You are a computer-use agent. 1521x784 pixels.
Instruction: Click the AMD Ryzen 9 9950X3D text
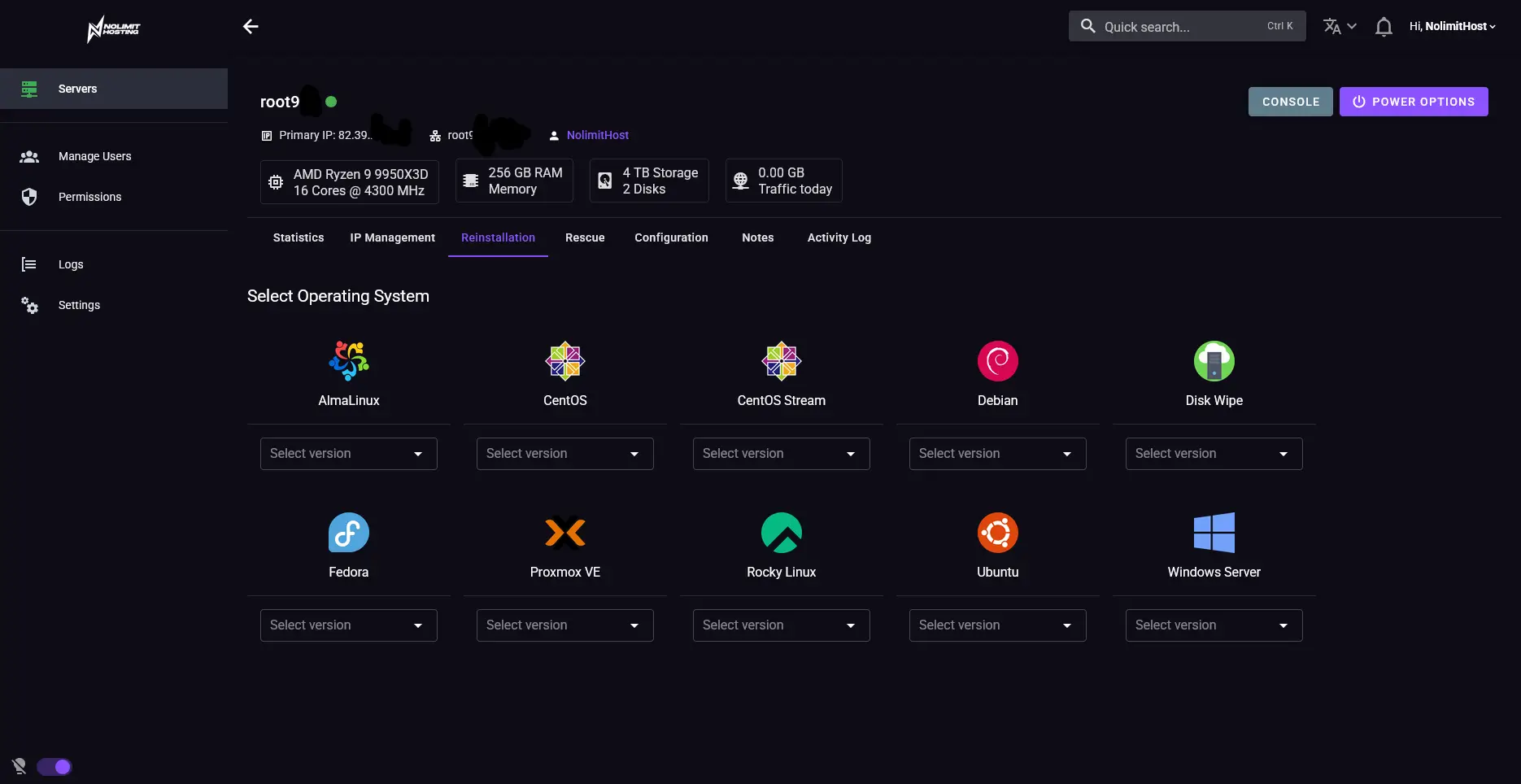361,174
